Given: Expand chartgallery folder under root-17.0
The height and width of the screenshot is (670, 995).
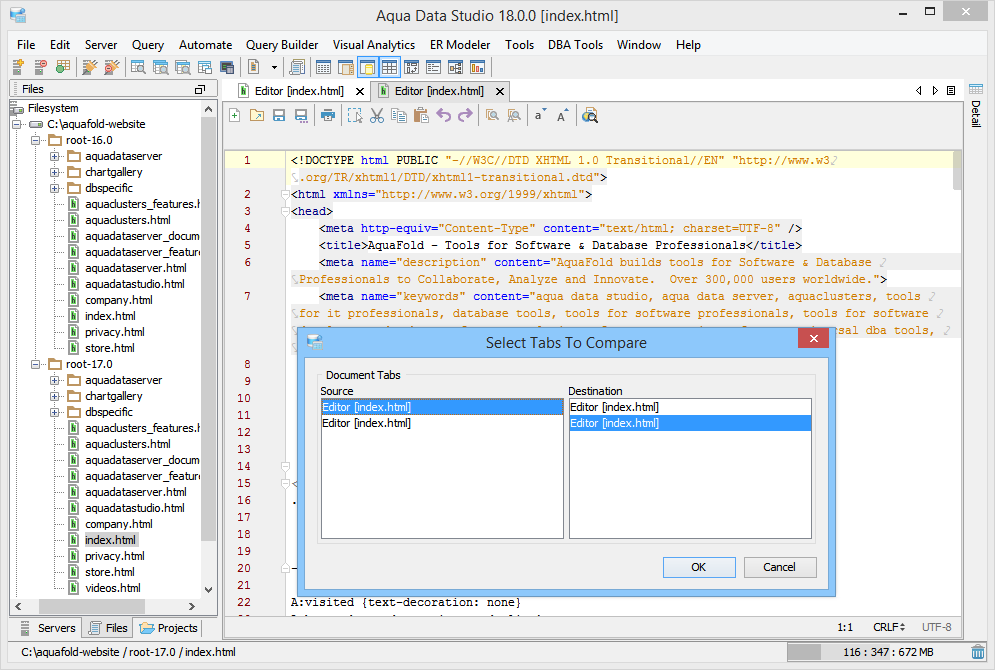Looking at the screenshot, I should (55, 396).
